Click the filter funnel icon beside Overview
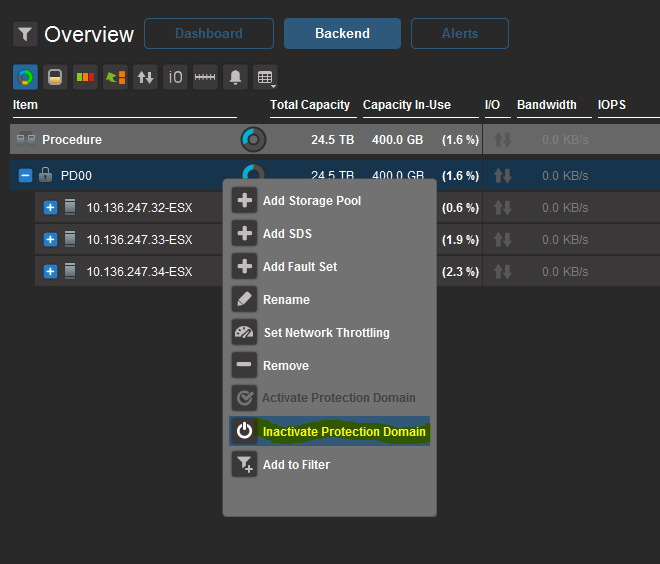 tap(25, 34)
